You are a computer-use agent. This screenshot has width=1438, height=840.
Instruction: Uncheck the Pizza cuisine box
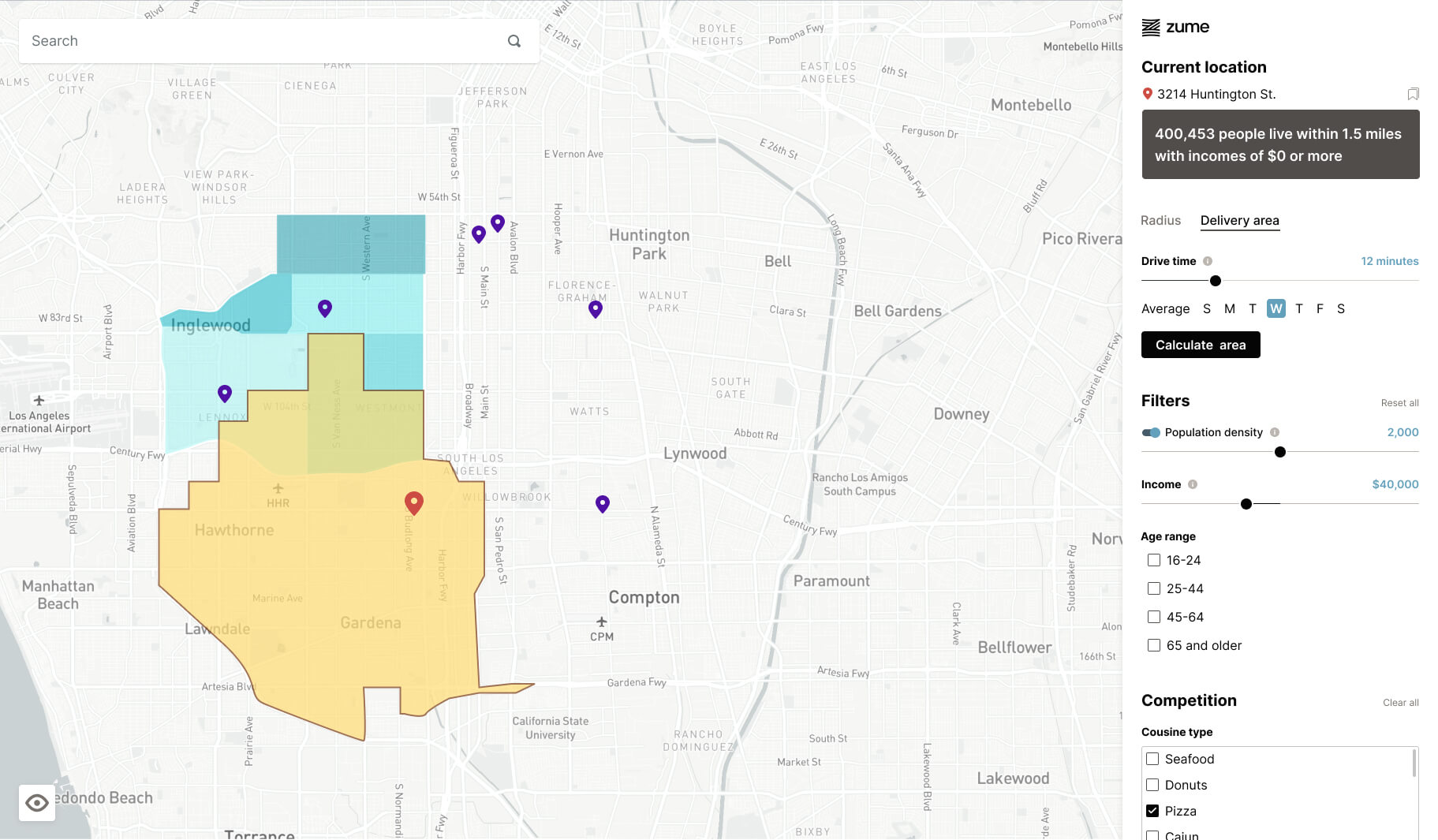click(1152, 811)
